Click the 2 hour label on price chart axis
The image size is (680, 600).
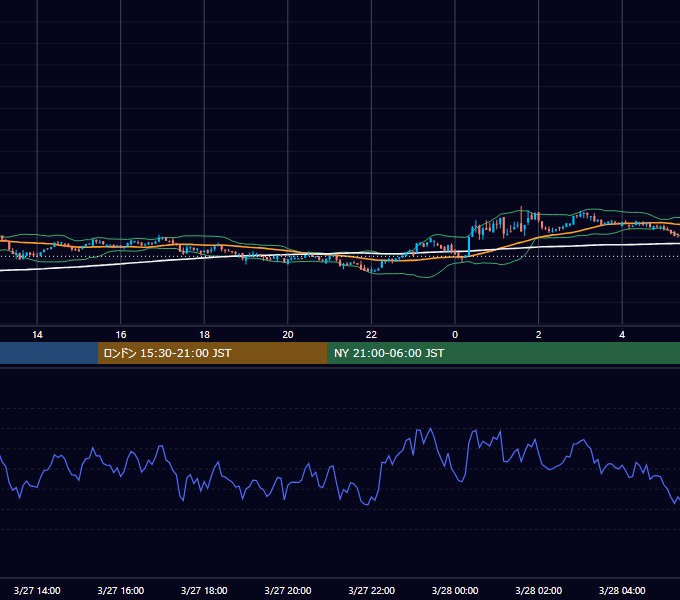coord(539,335)
